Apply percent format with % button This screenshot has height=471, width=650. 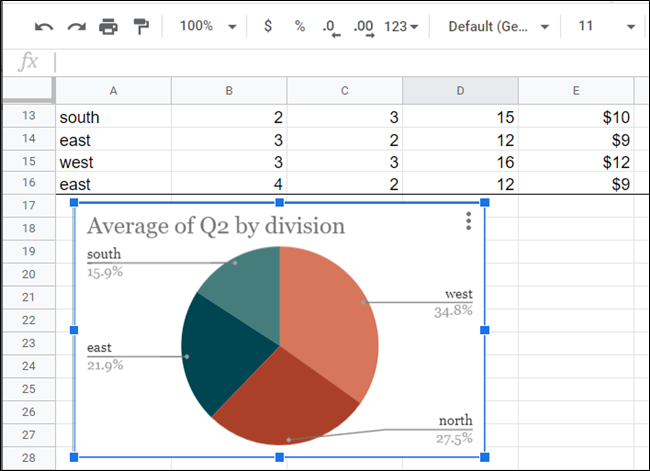coord(300,27)
